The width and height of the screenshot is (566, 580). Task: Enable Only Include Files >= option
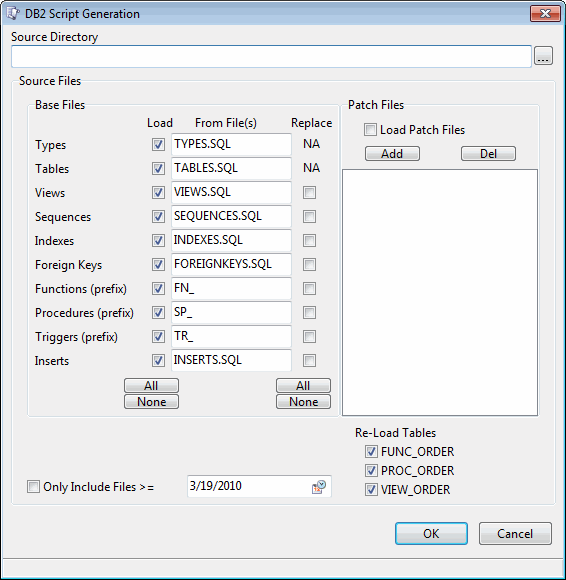tap(33, 487)
